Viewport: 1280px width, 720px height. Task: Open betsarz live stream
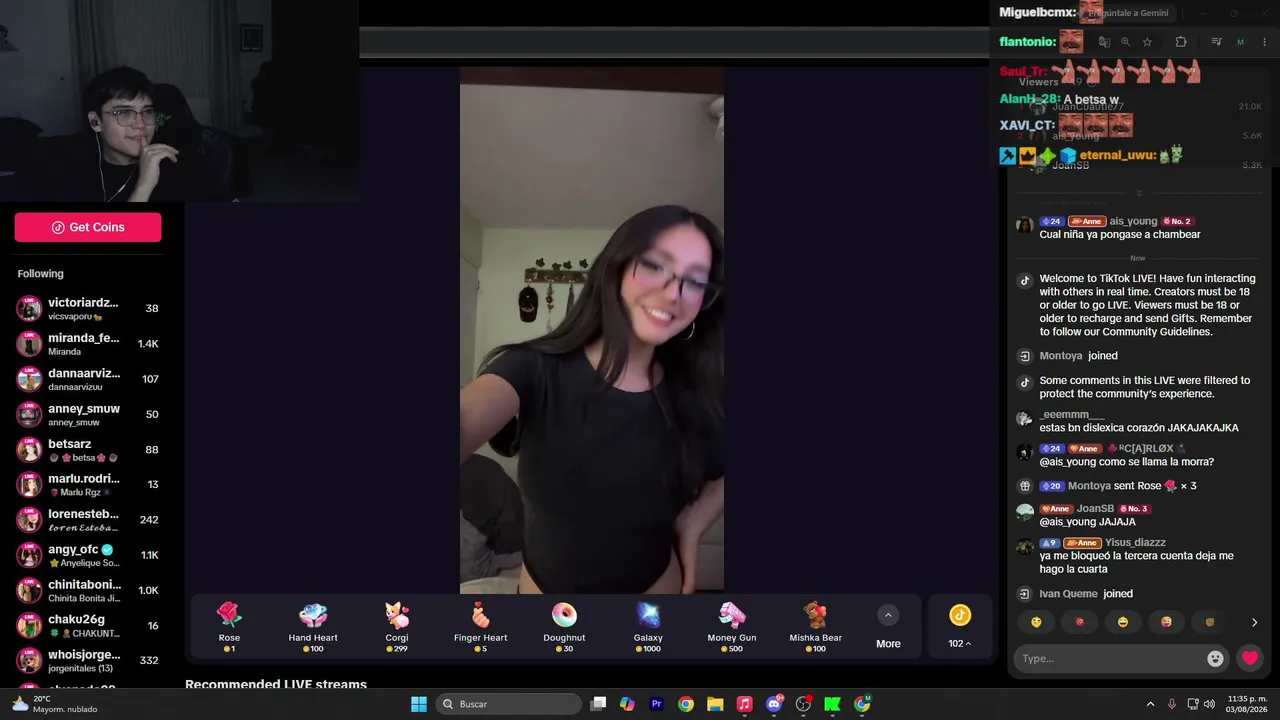88,449
